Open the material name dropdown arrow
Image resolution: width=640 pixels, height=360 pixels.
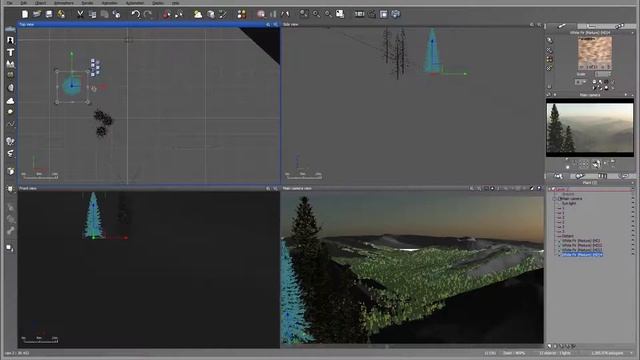(632, 32)
